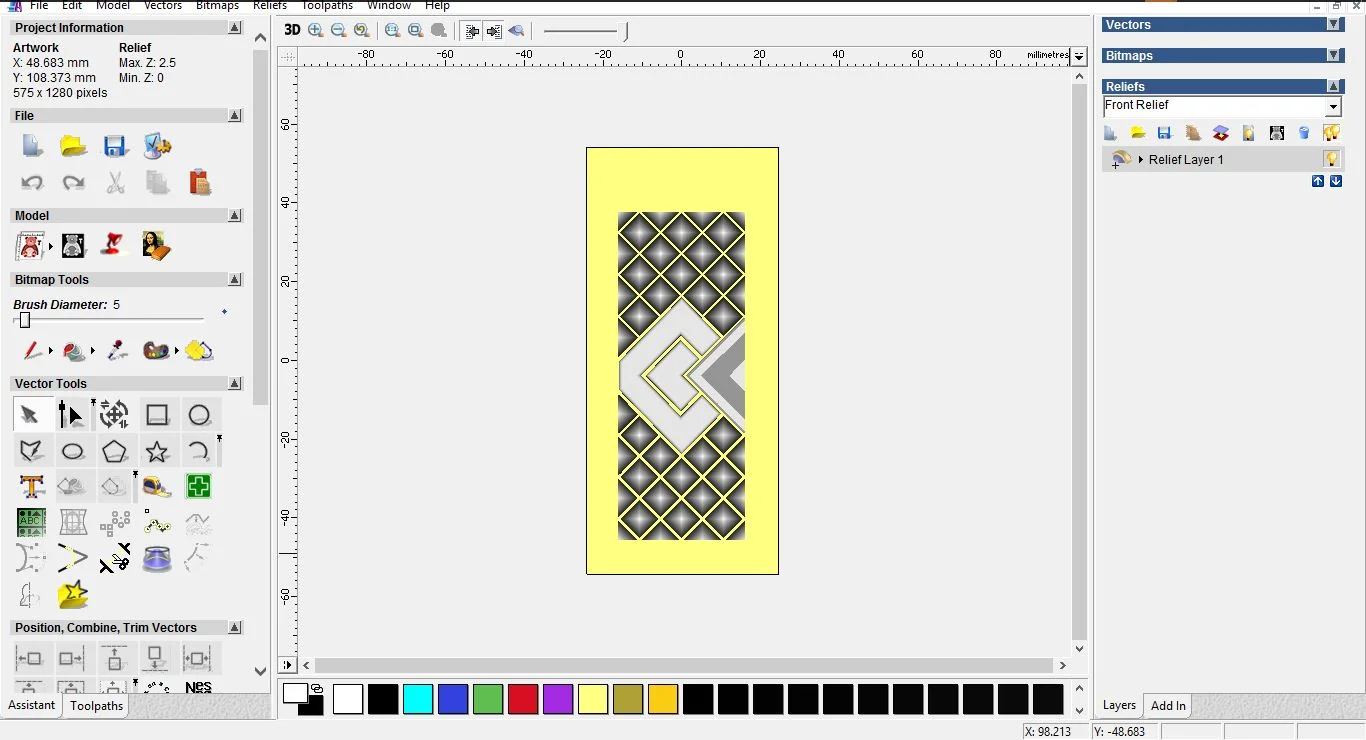
Task: Select the node editing tool
Action: [71, 415]
